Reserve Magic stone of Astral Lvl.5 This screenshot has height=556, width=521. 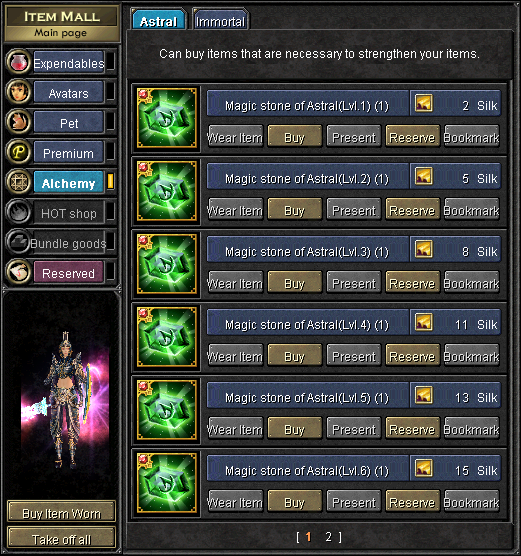(412, 429)
